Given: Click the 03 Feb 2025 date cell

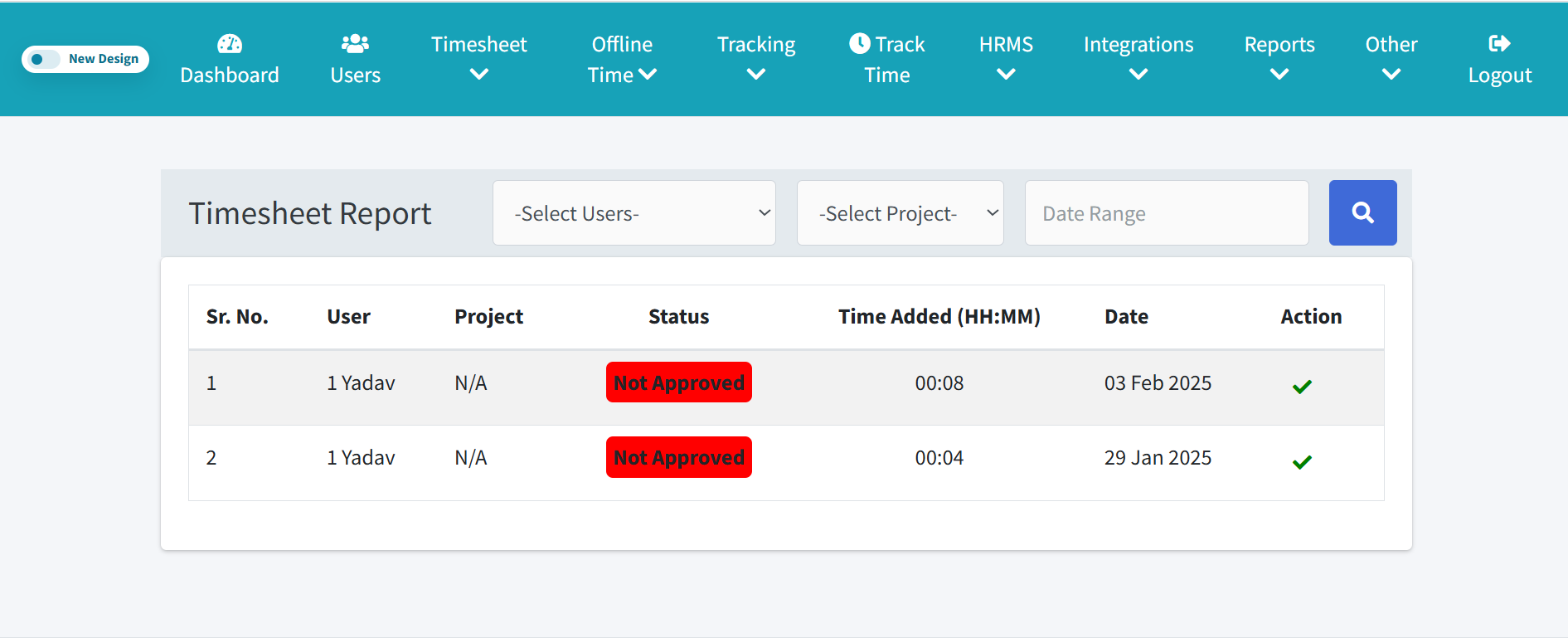Looking at the screenshot, I should 1158,383.
